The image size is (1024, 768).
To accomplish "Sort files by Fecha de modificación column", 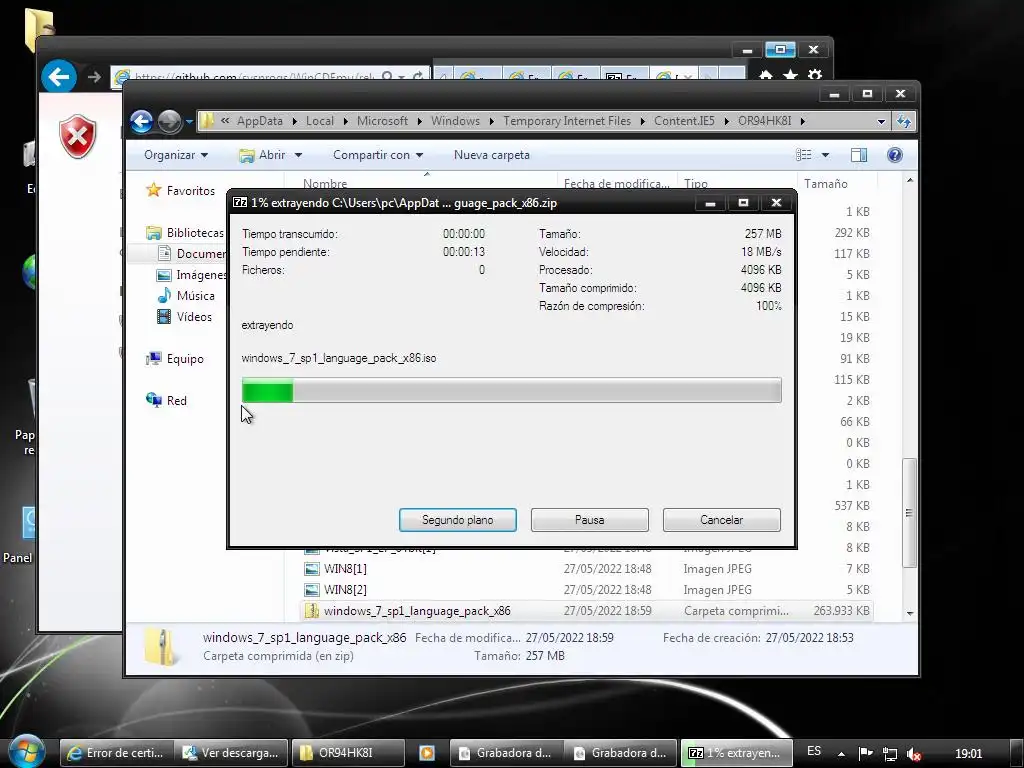I will click(x=616, y=184).
